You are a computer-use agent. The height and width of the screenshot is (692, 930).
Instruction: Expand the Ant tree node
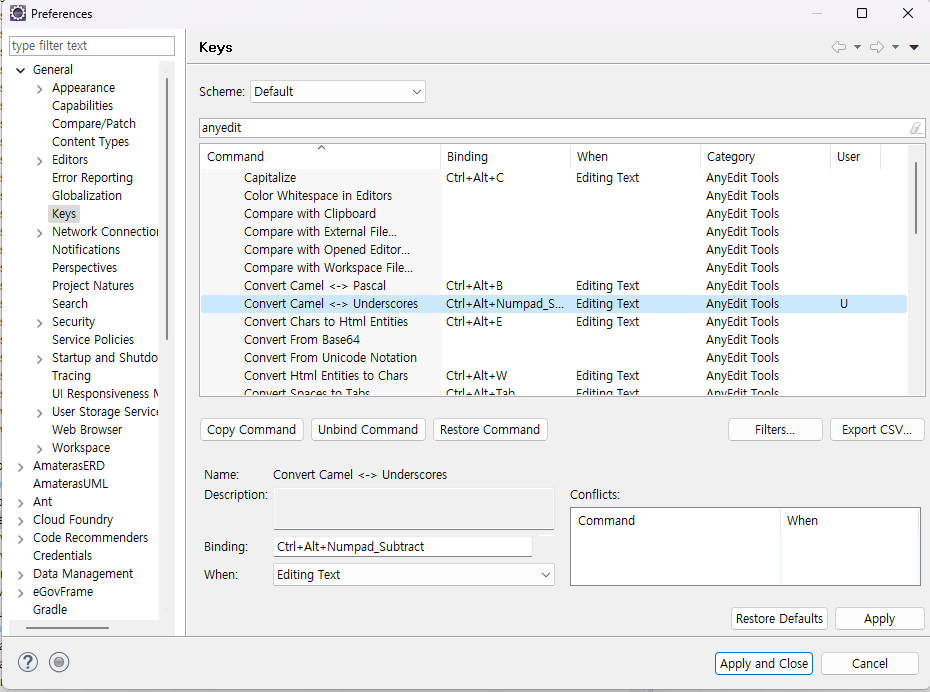coord(20,503)
